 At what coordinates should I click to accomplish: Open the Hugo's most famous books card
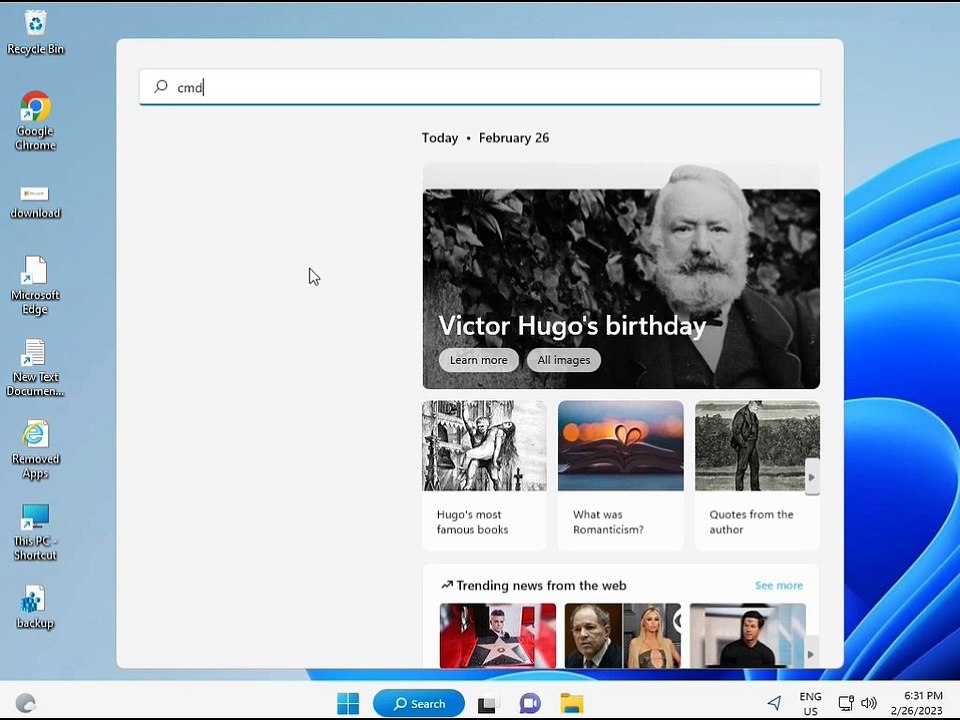[484, 475]
